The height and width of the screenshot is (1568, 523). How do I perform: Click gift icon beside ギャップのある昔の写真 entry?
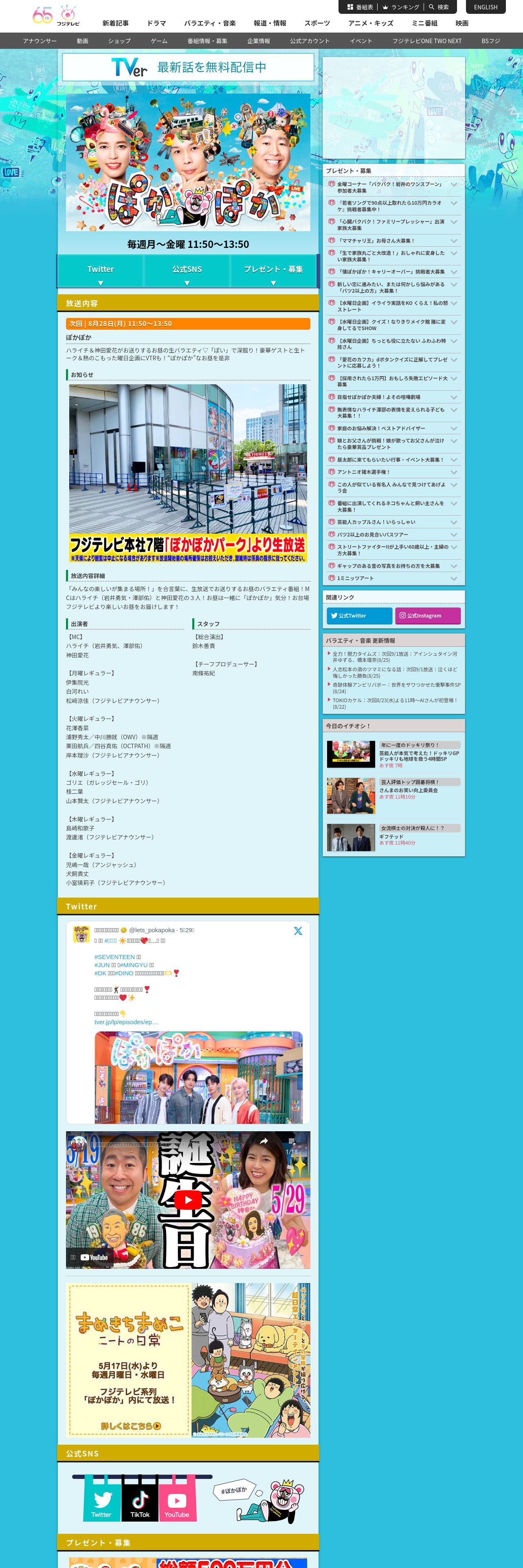pos(331,565)
